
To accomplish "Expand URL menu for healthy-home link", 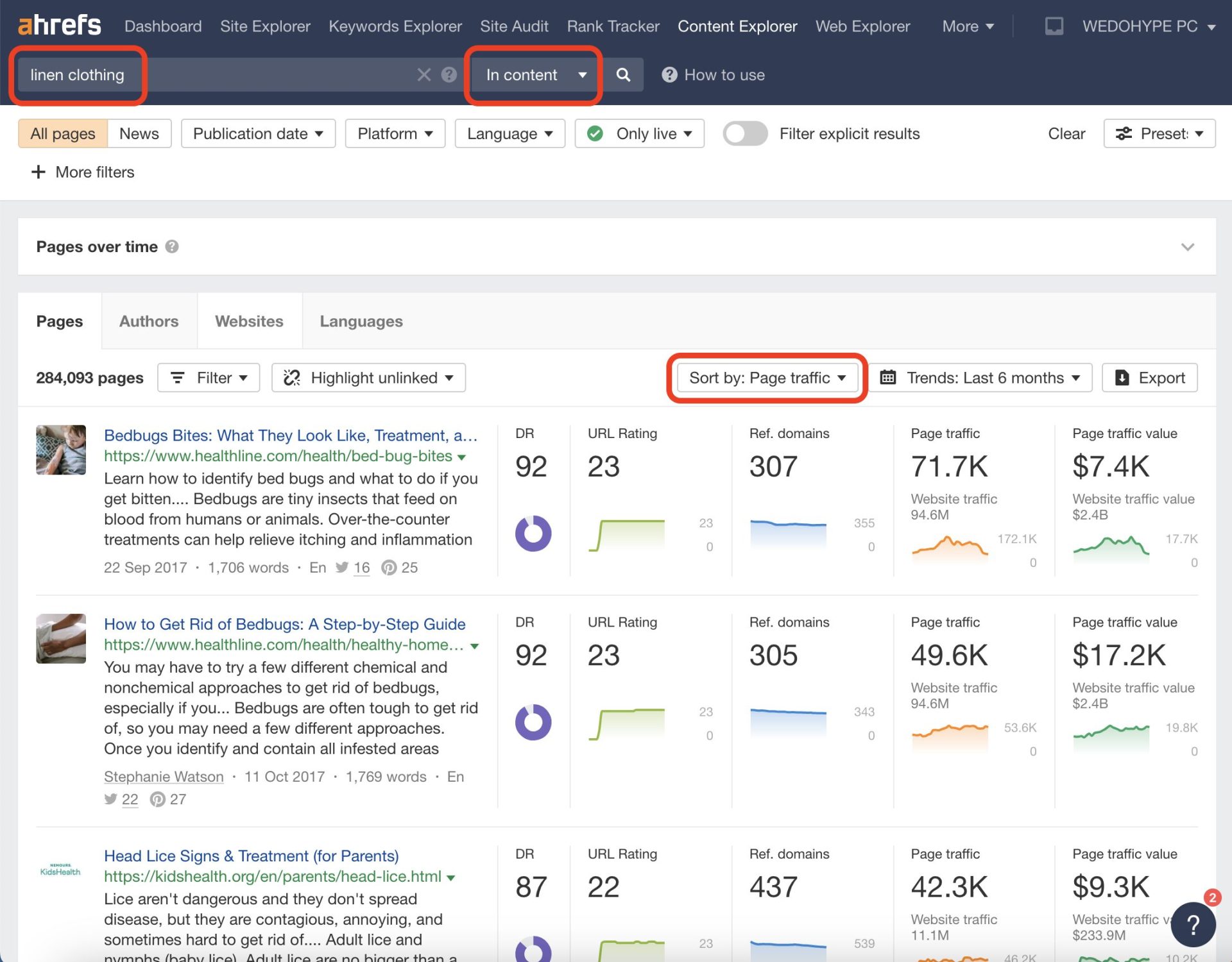I will [474, 646].
